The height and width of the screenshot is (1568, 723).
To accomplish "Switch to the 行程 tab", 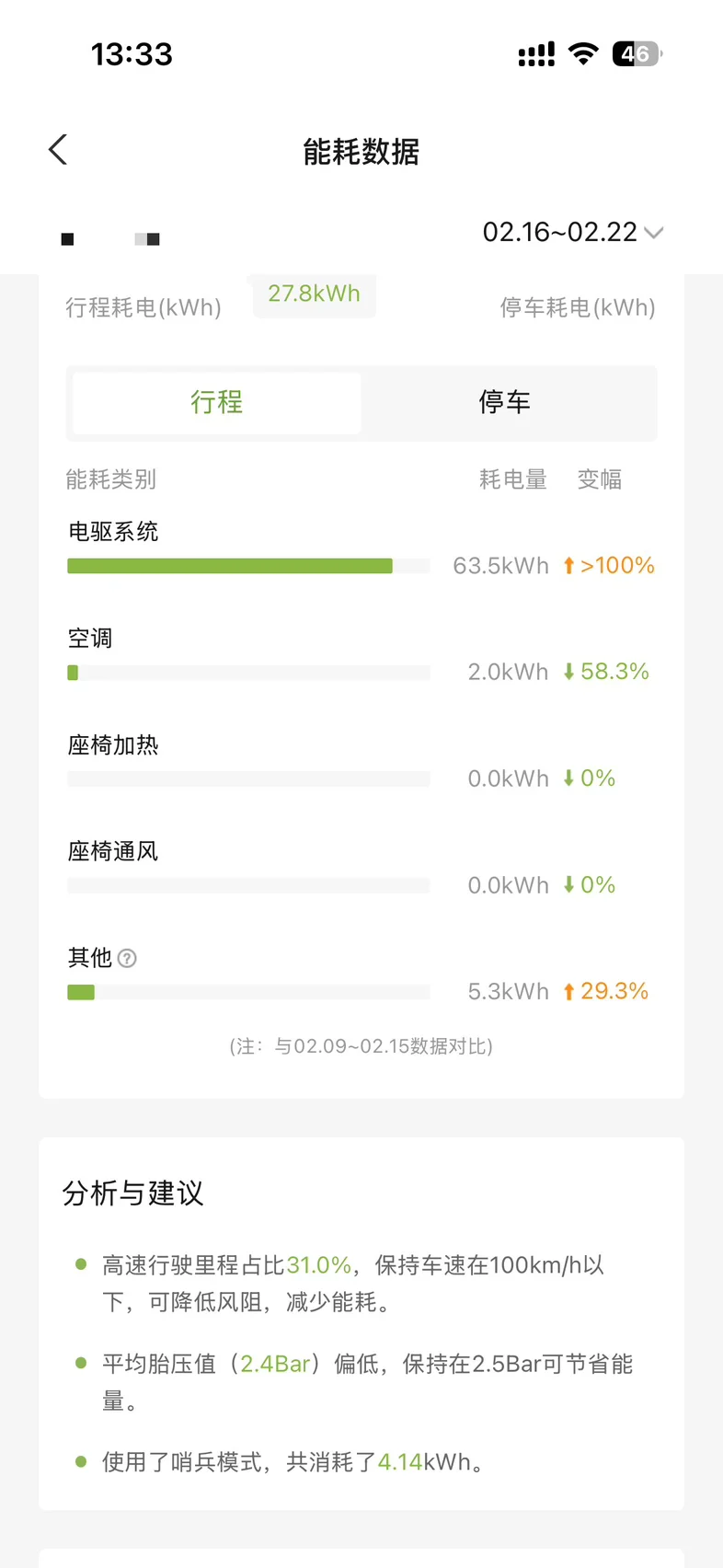I will click(217, 402).
